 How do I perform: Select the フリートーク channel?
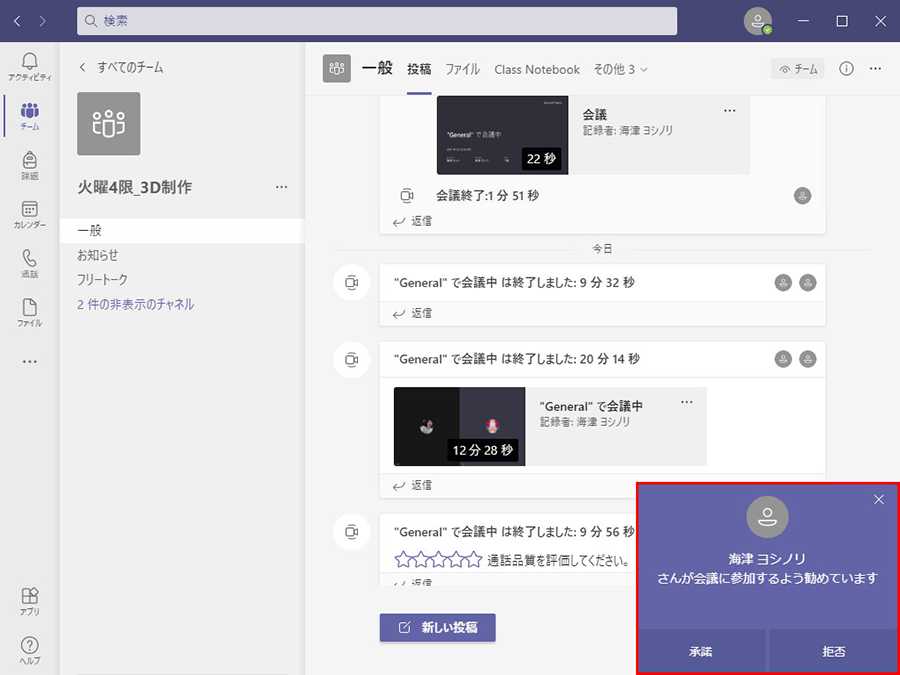pos(182,280)
